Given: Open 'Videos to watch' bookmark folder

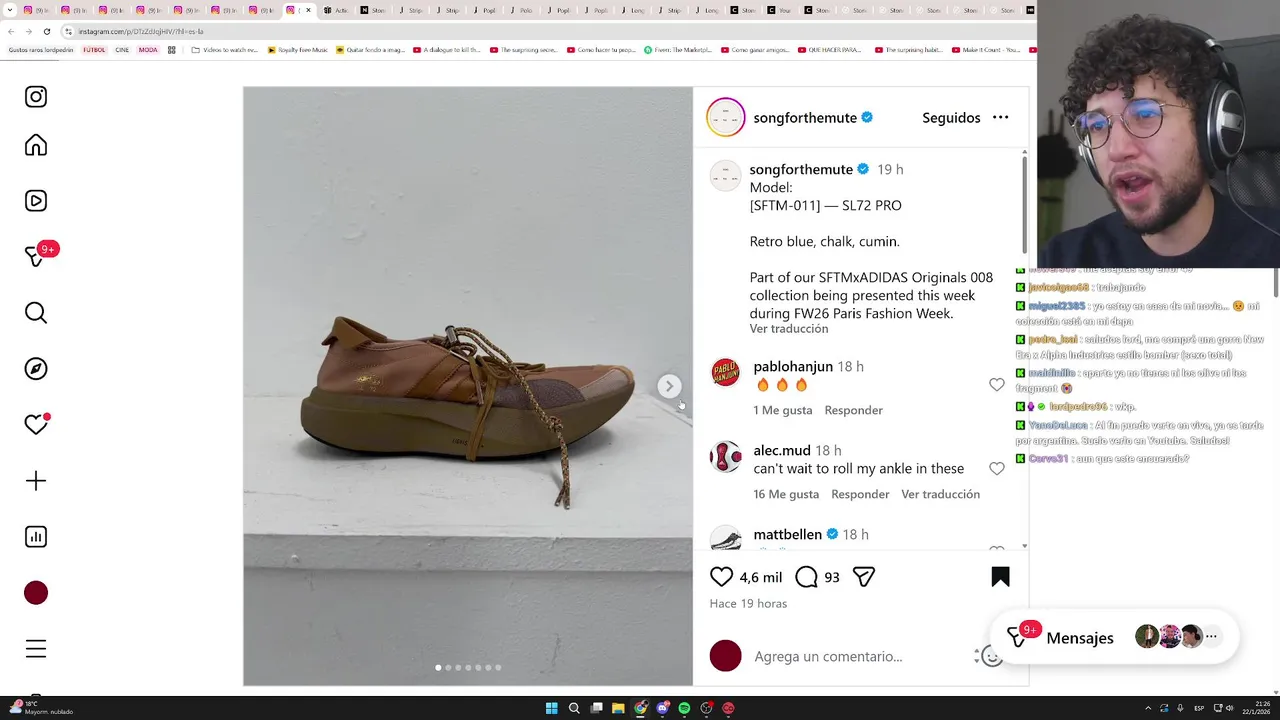Looking at the screenshot, I should (225, 50).
